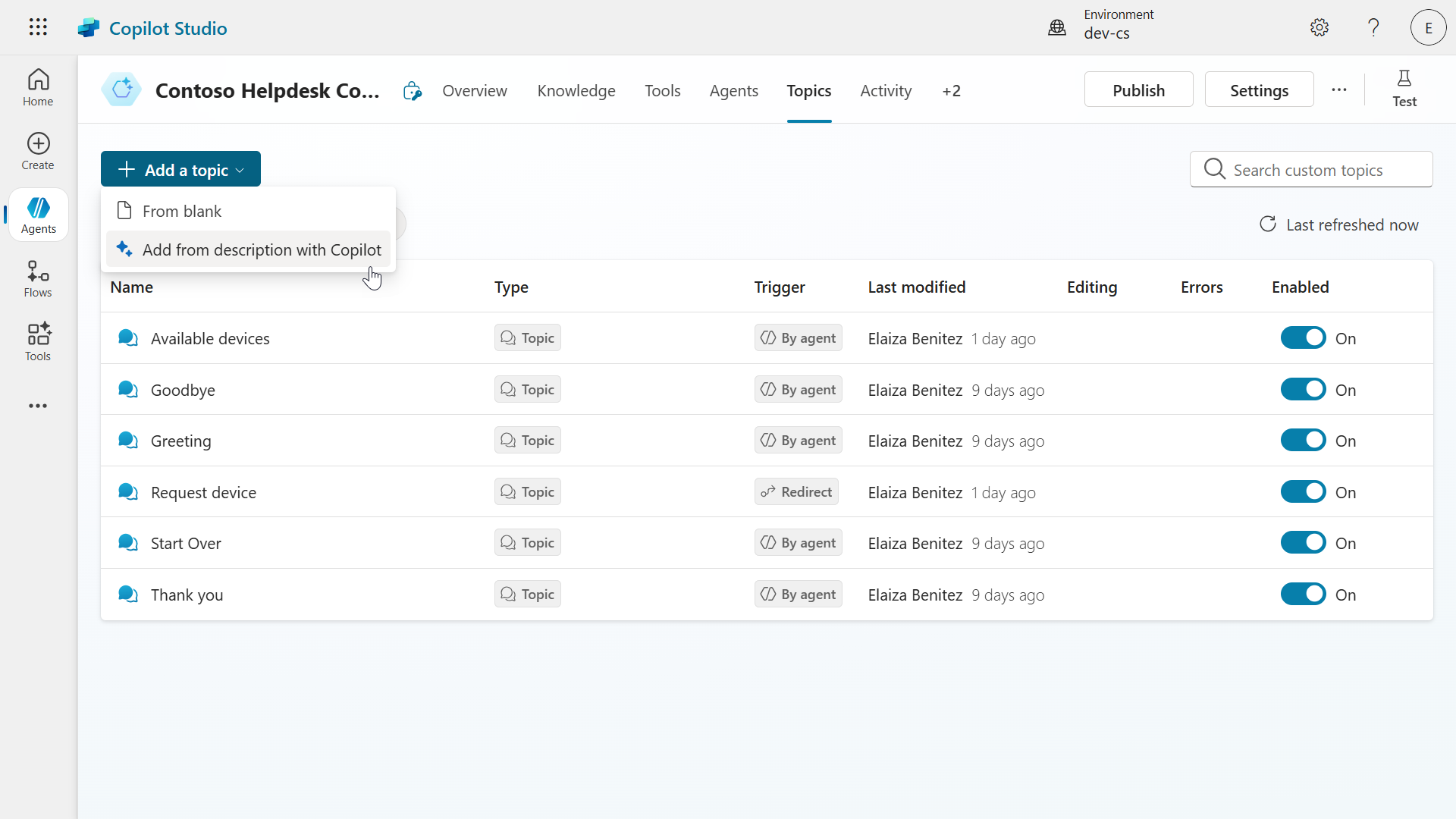Viewport: 1456px width, 819px height.
Task: Open the Test pane flask icon
Action: pyautogui.click(x=1404, y=89)
